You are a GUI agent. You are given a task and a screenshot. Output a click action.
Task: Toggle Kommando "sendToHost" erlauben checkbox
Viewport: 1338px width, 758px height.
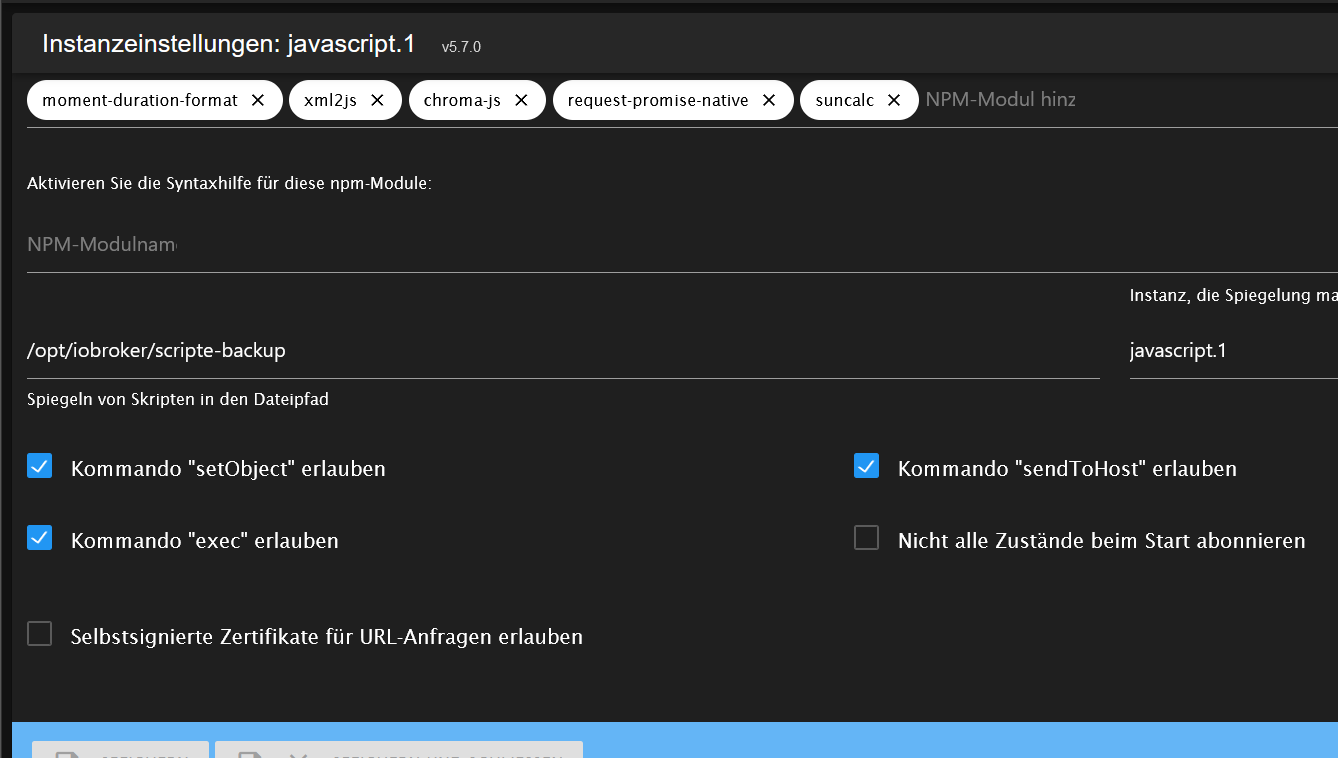(866, 466)
